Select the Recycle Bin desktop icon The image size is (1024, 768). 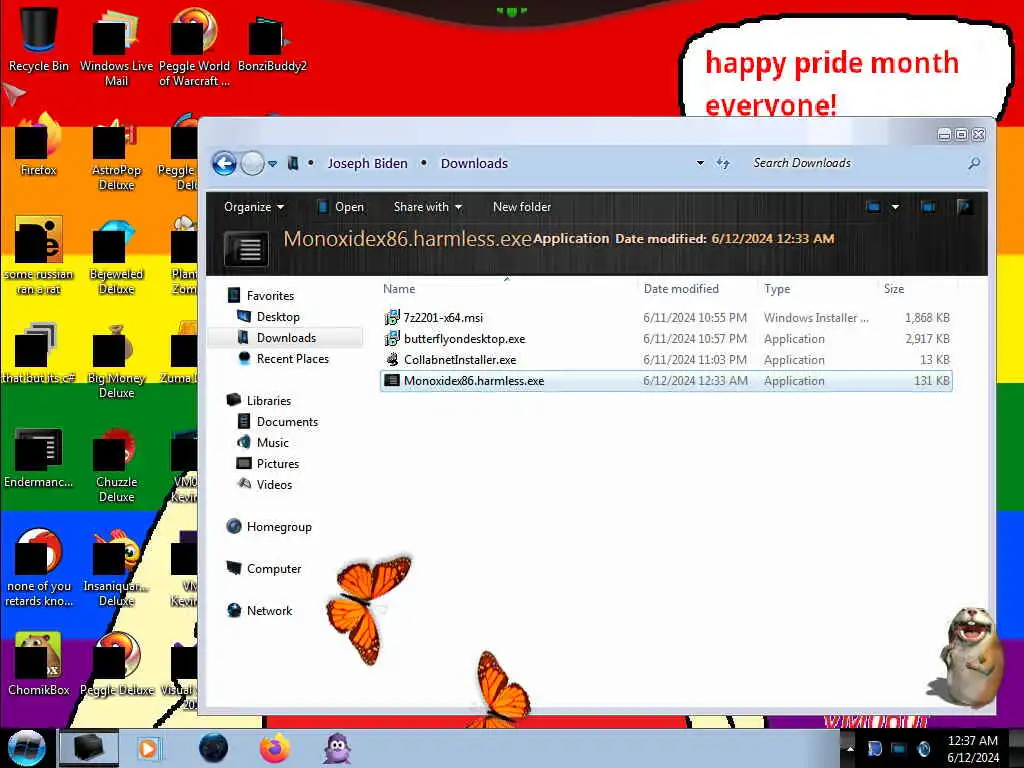(39, 39)
